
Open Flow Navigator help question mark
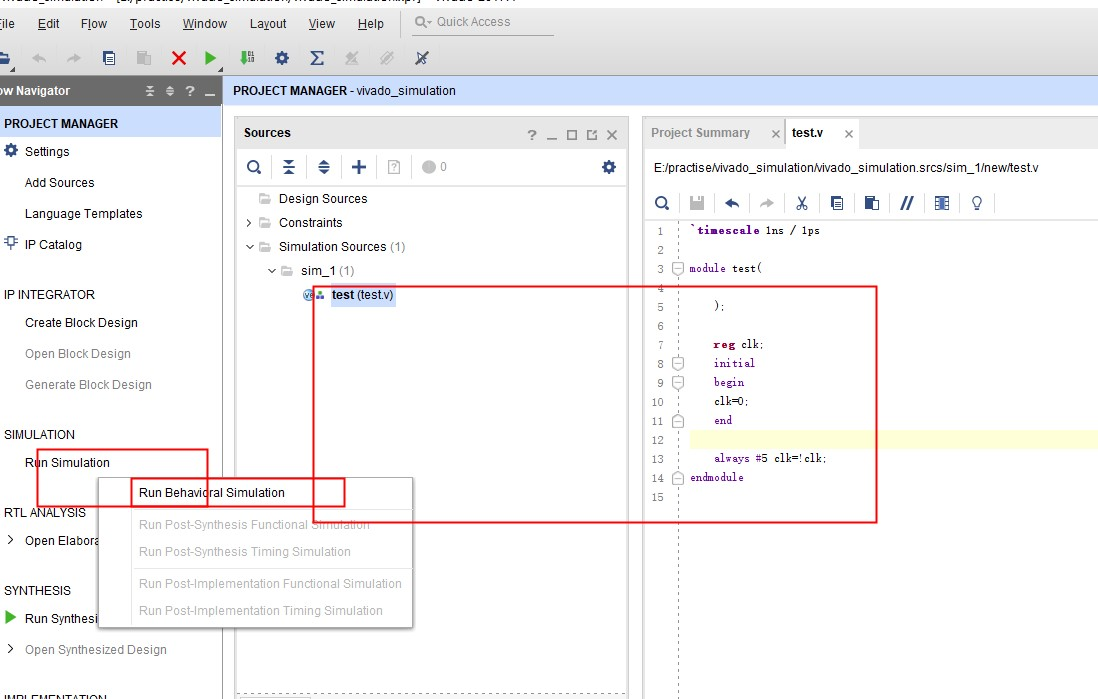[190, 91]
